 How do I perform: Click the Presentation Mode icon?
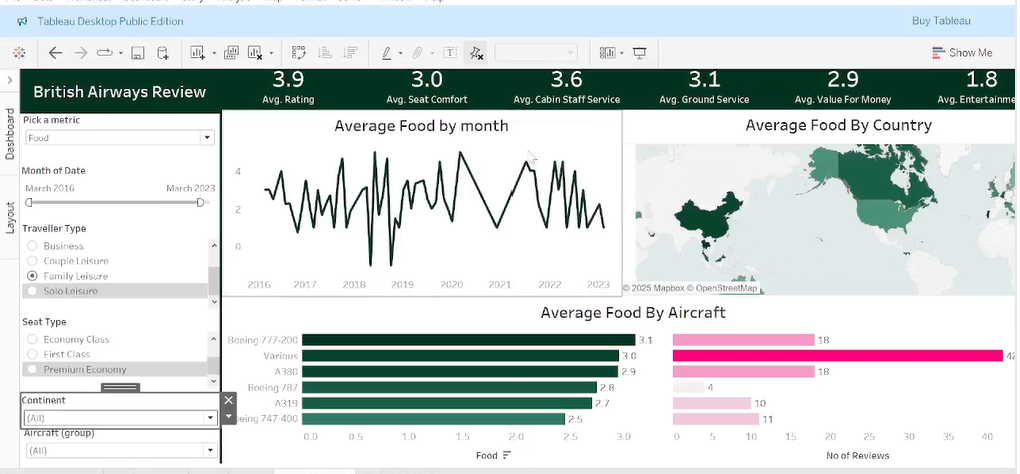(639, 53)
